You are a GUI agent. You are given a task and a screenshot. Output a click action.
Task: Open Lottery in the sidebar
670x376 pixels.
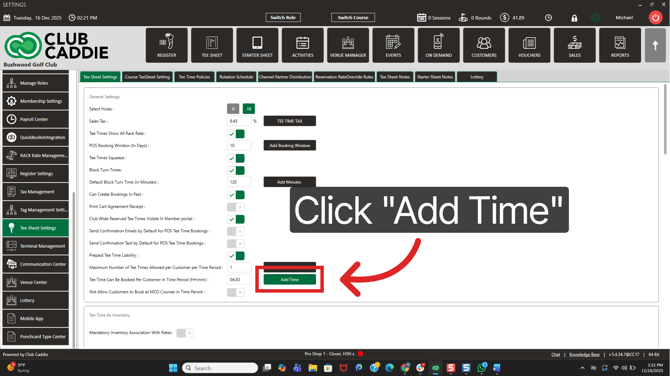tap(35, 300)
